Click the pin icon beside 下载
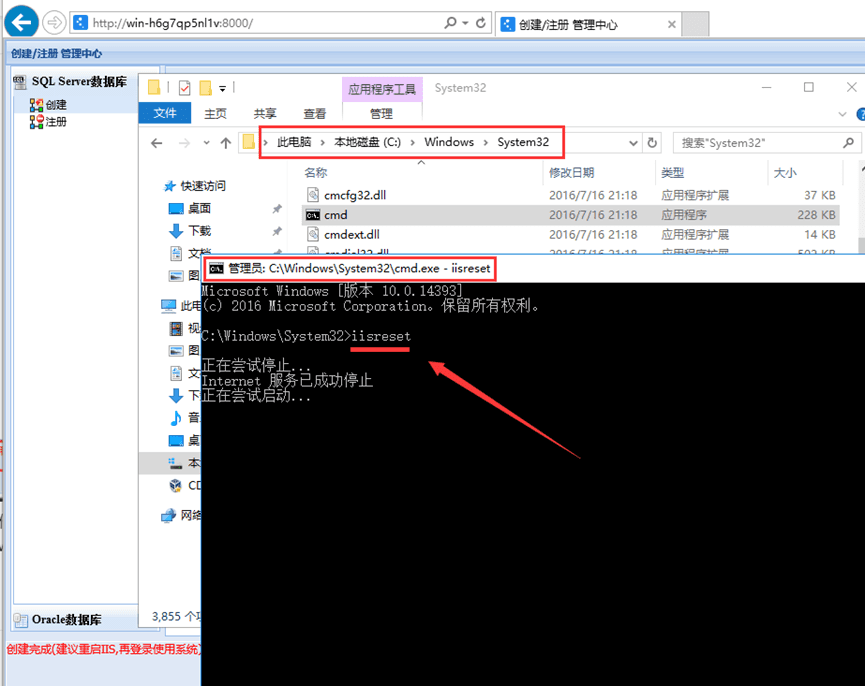The image size is (865, 686). (277, 232)
